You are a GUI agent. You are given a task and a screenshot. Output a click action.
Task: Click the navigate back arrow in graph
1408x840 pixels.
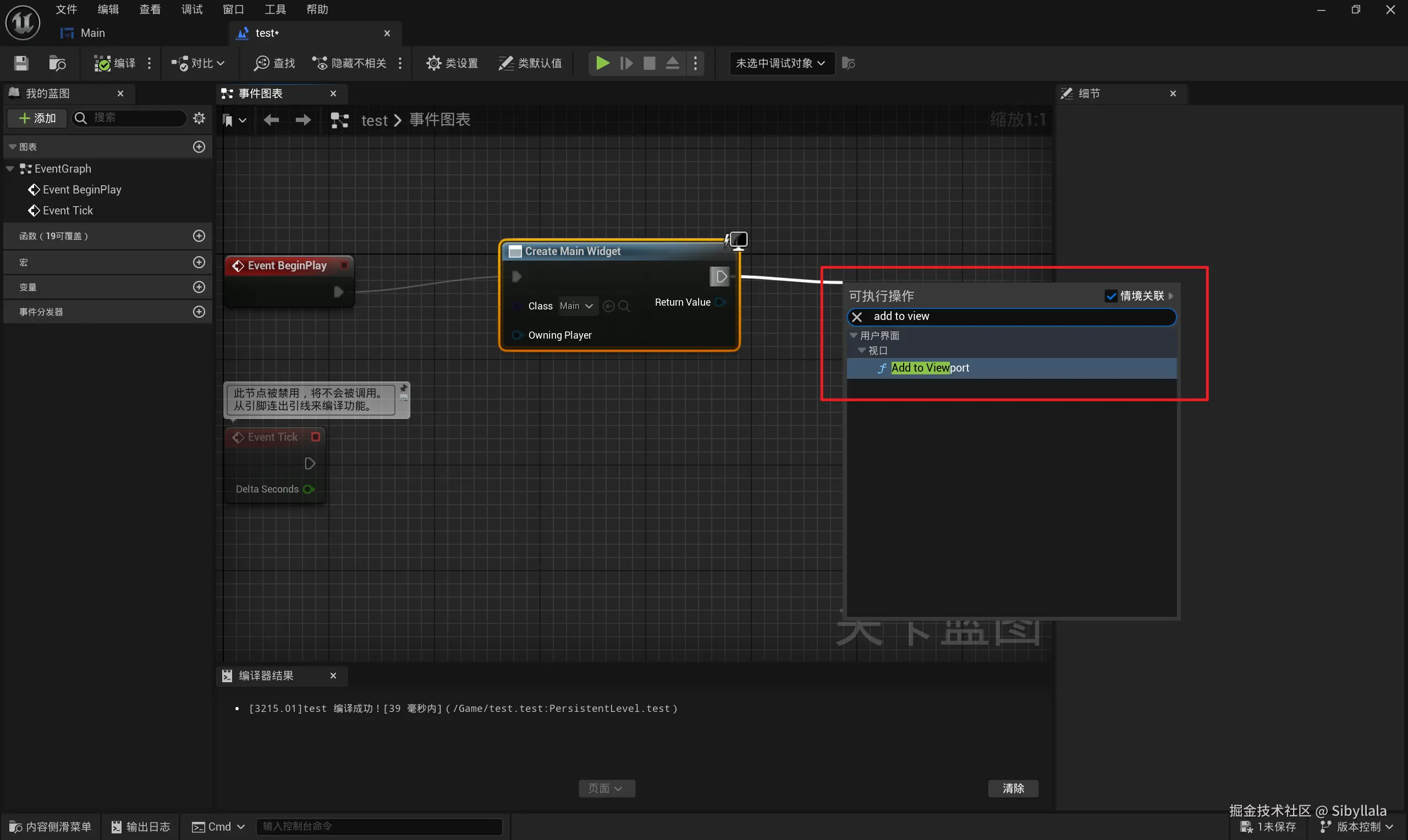(x=271, y=120)
